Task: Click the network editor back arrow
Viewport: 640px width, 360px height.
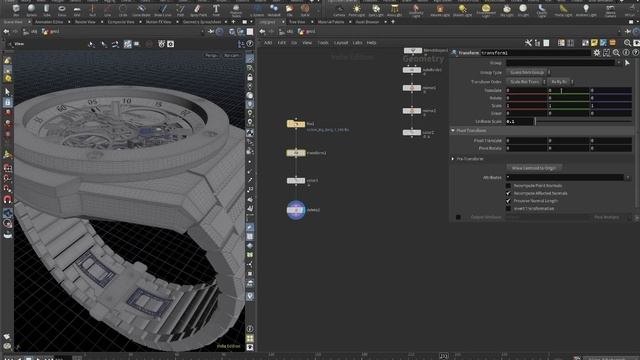Action: pos(262,31)
